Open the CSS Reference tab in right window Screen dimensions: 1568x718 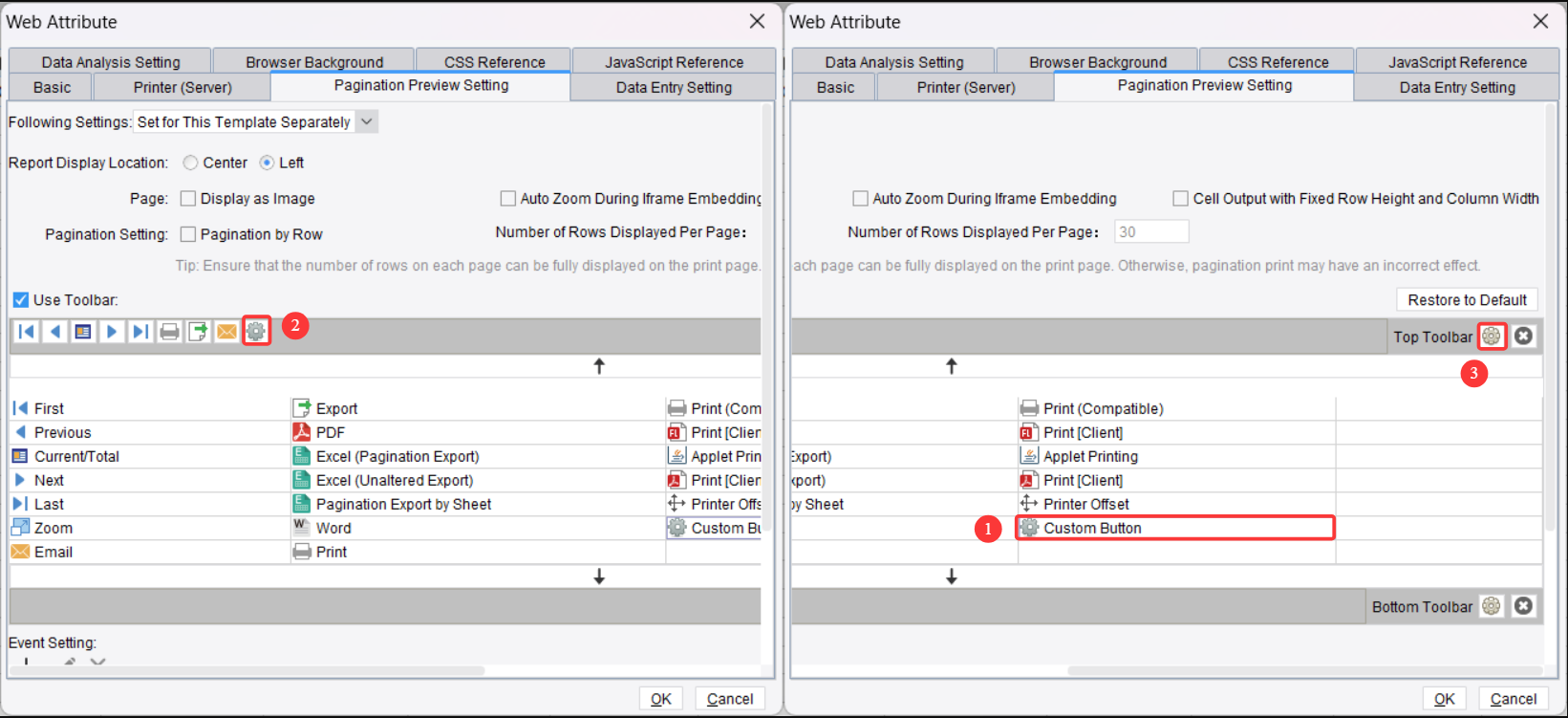(x=1278, y=62)
